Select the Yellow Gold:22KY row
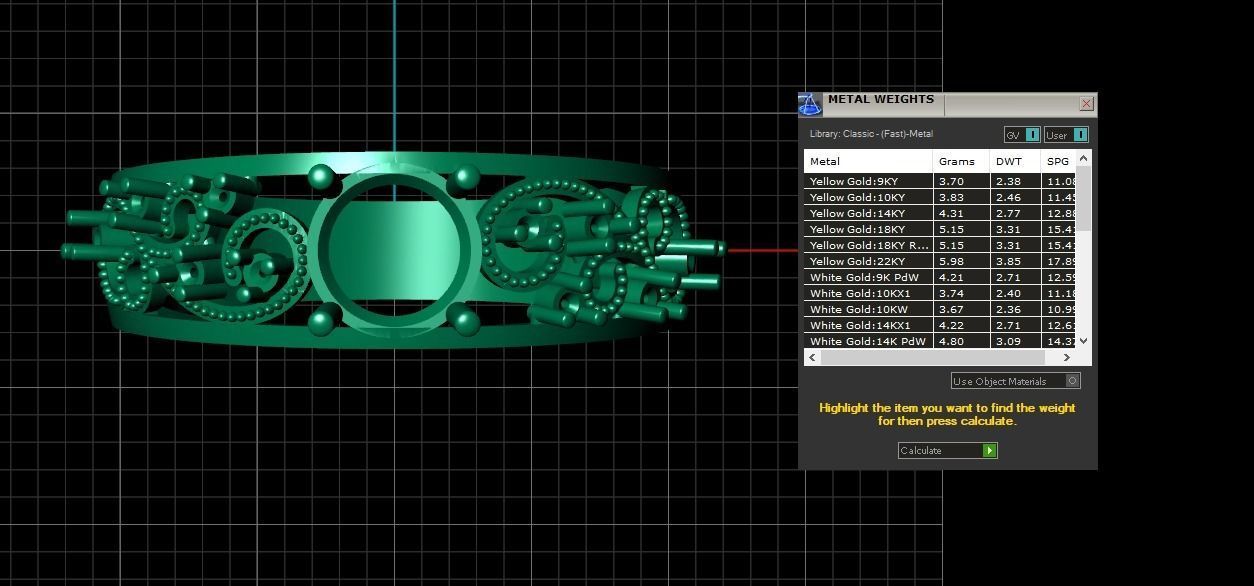 coord(940,261)
